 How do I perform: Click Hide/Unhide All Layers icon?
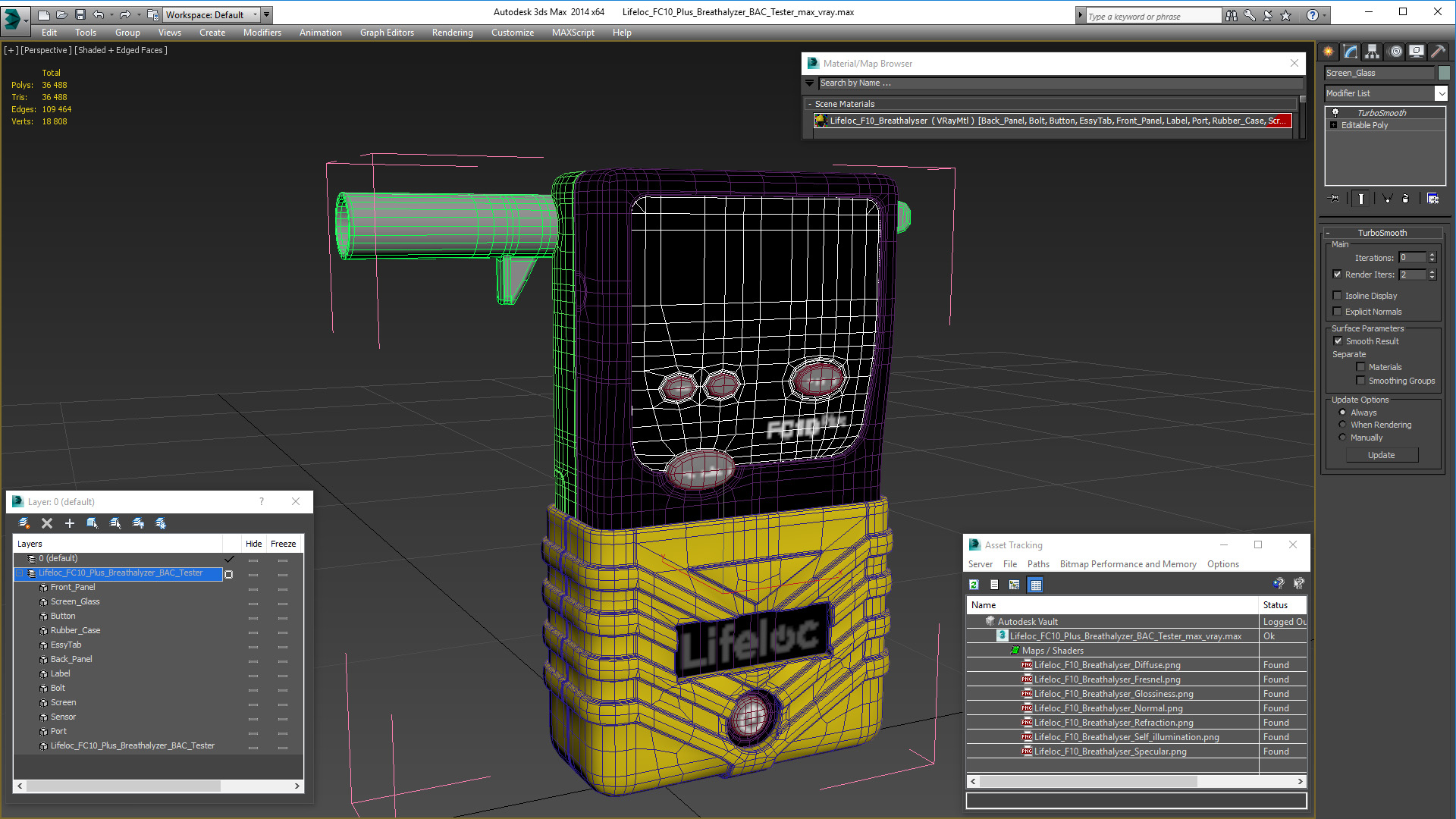138,523
